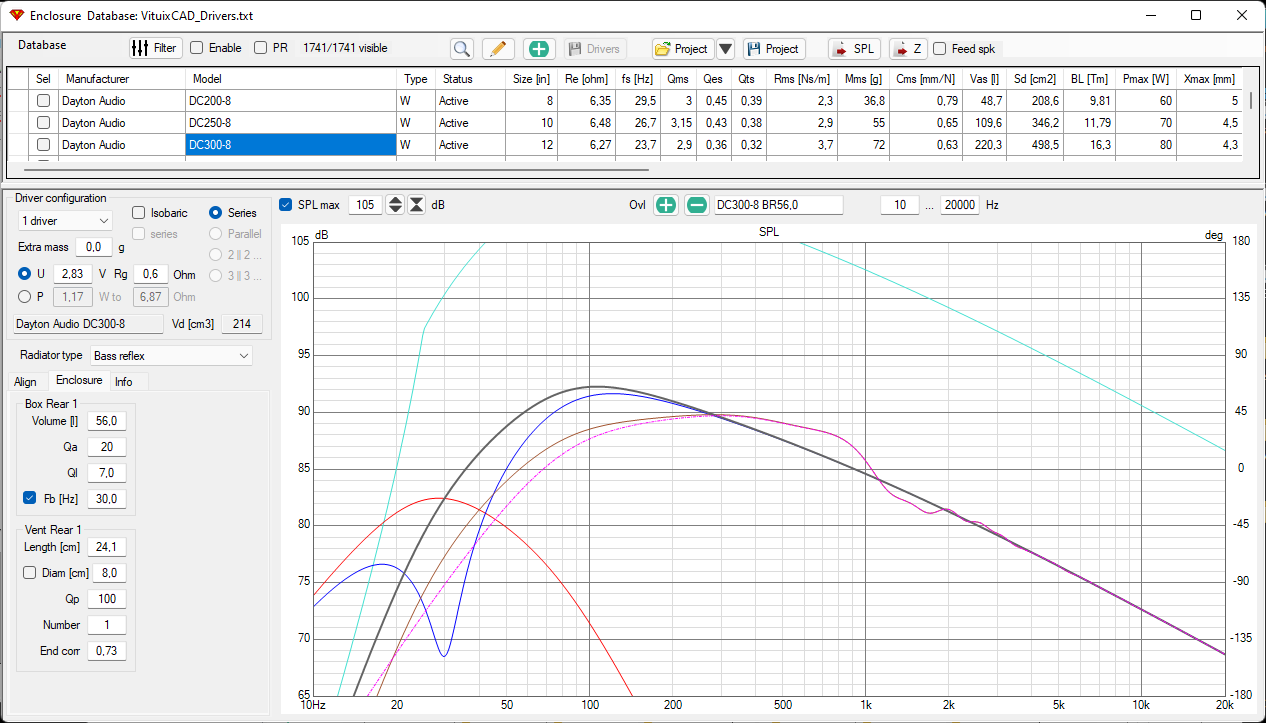
Task: Toggle the Diam [cm] checkbox
Action: tap(30, 573)
